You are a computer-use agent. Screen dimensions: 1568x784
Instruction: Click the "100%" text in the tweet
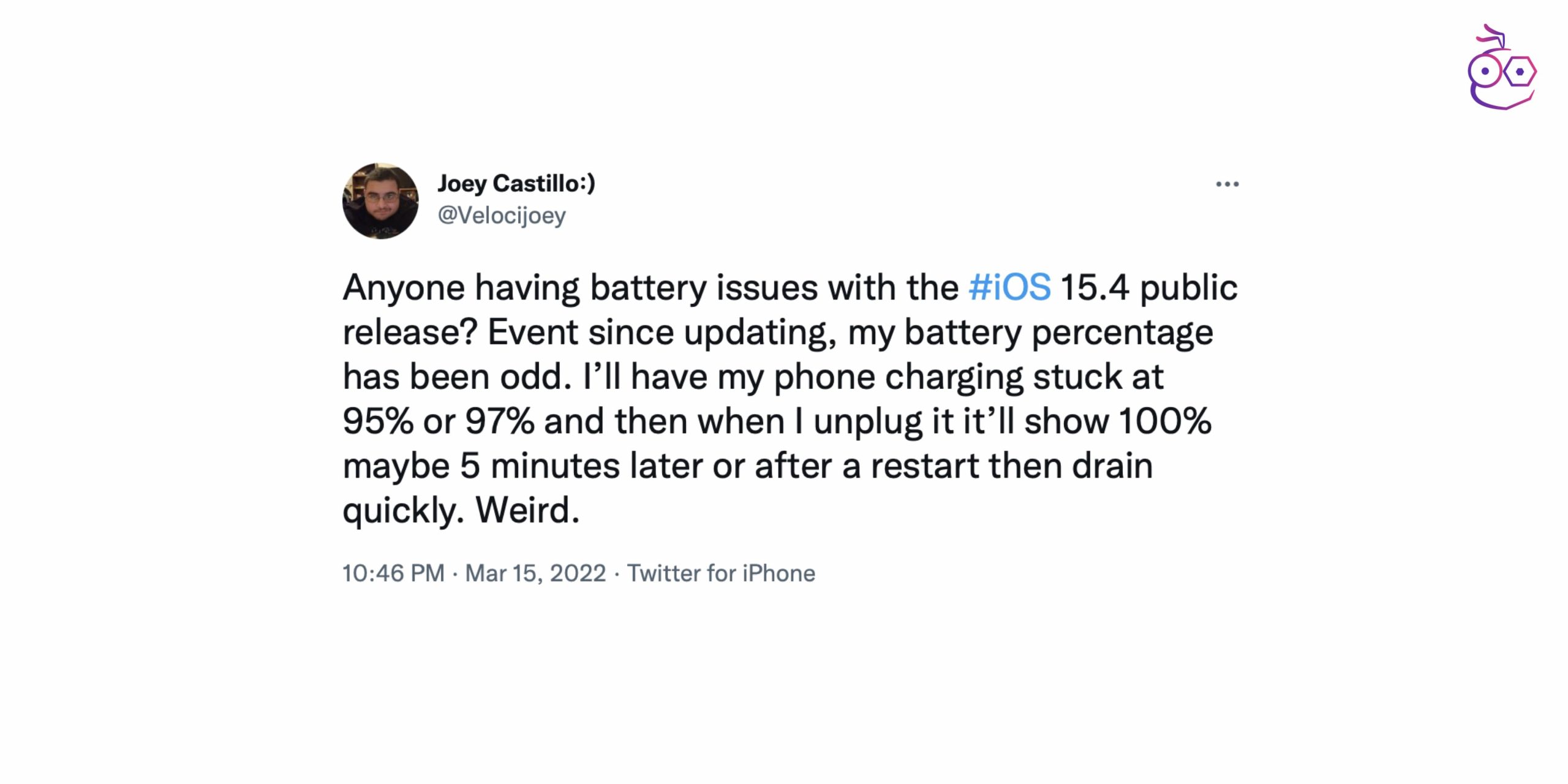1165,421
